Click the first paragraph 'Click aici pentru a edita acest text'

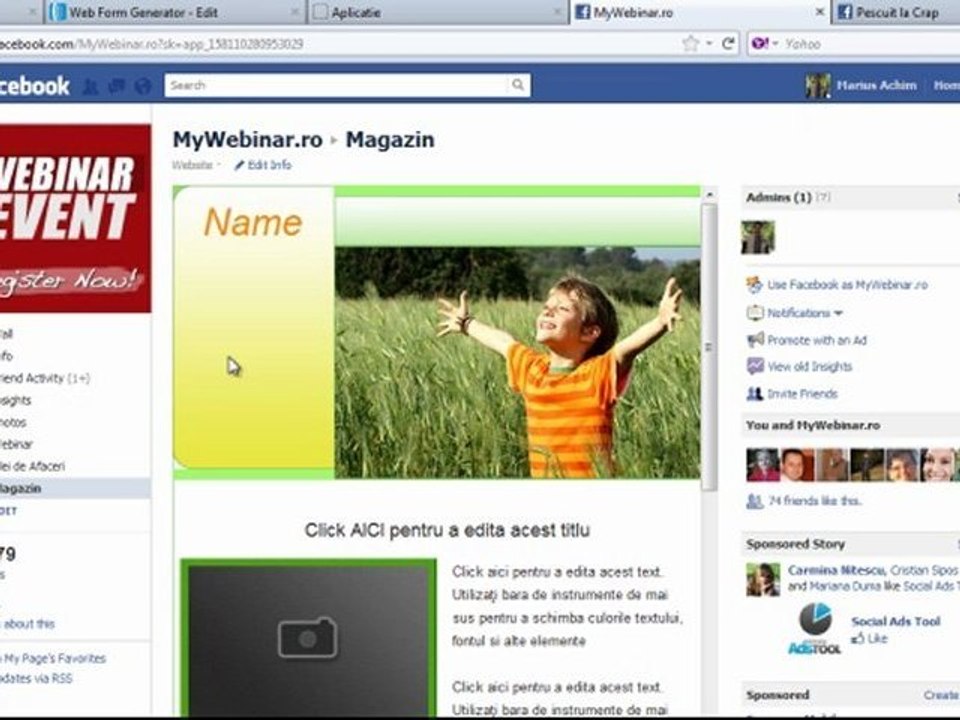pyautogui.click(x=566, y=607)
